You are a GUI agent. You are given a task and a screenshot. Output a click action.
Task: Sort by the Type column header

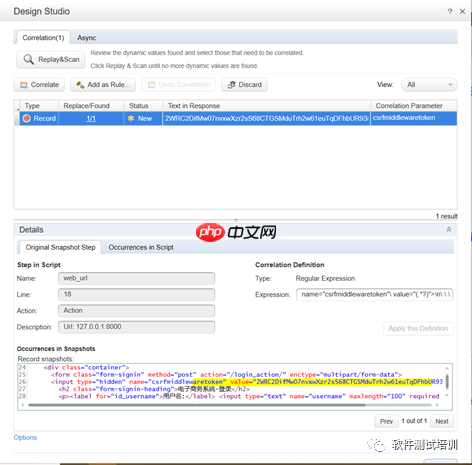39,106
